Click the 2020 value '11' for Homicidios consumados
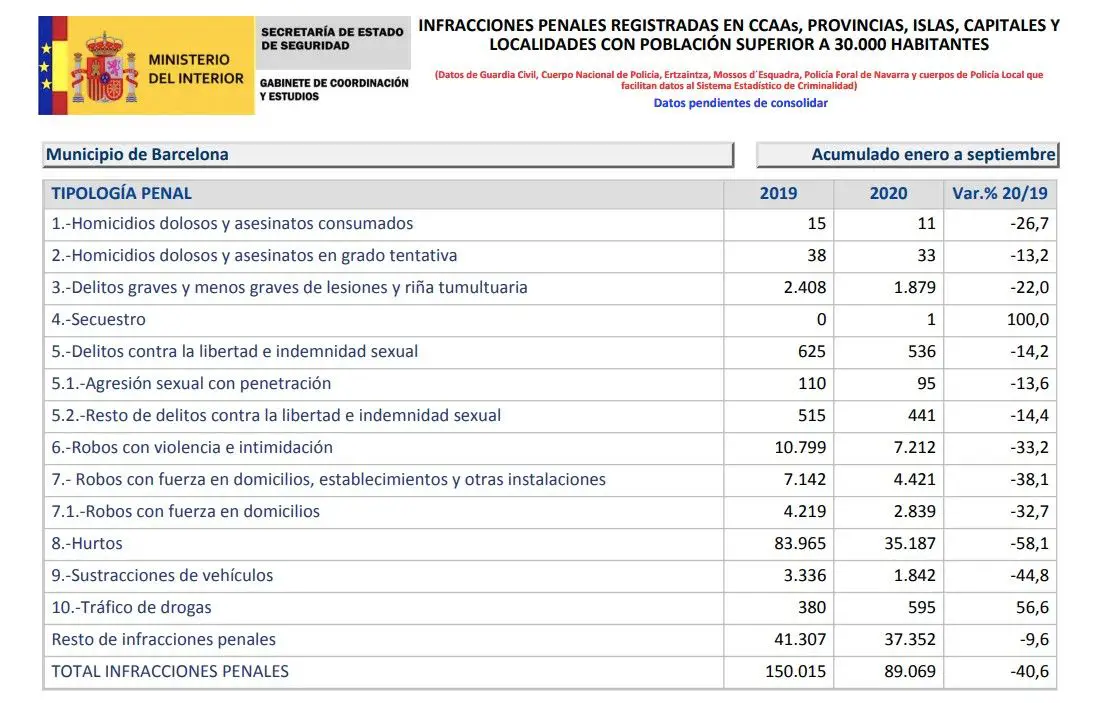1097x703 pixels. click(x=889, y=224)
